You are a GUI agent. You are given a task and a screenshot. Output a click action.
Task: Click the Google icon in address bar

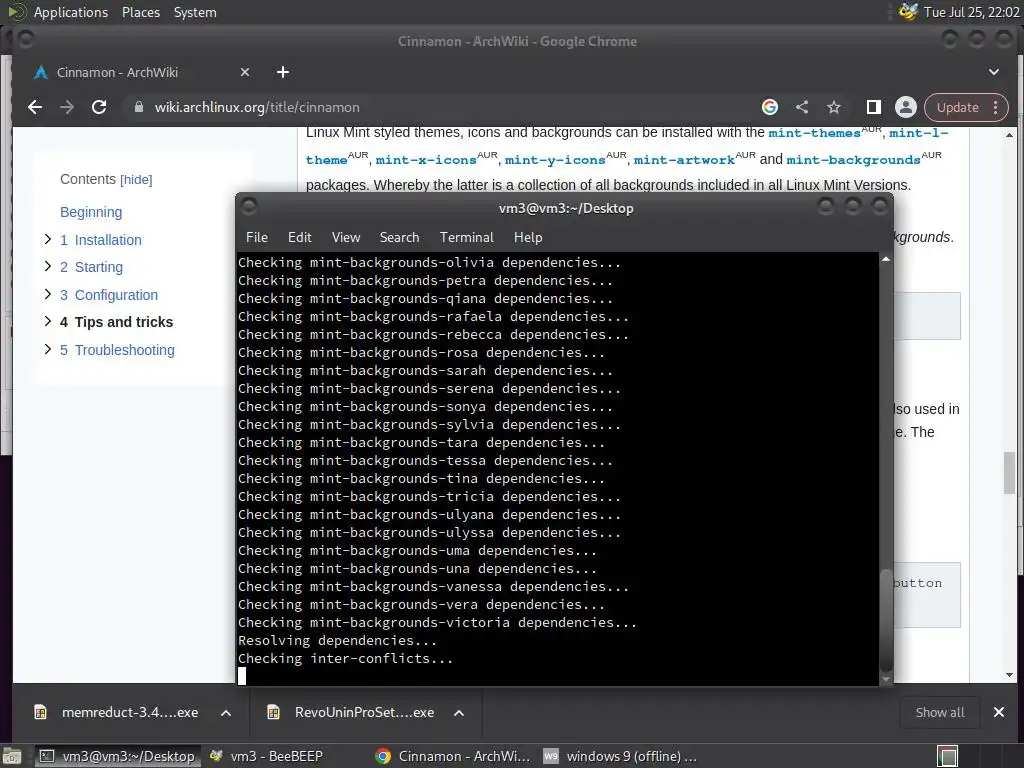770,107
